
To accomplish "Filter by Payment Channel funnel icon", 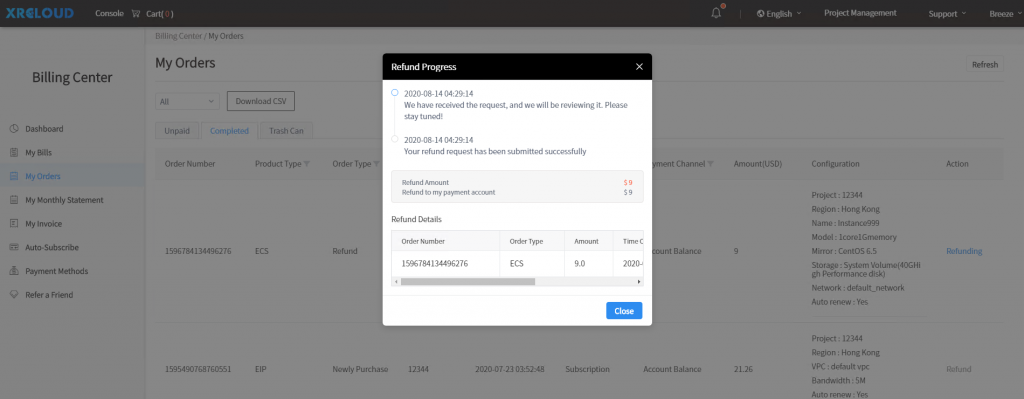I will click(x=711, y=164).
